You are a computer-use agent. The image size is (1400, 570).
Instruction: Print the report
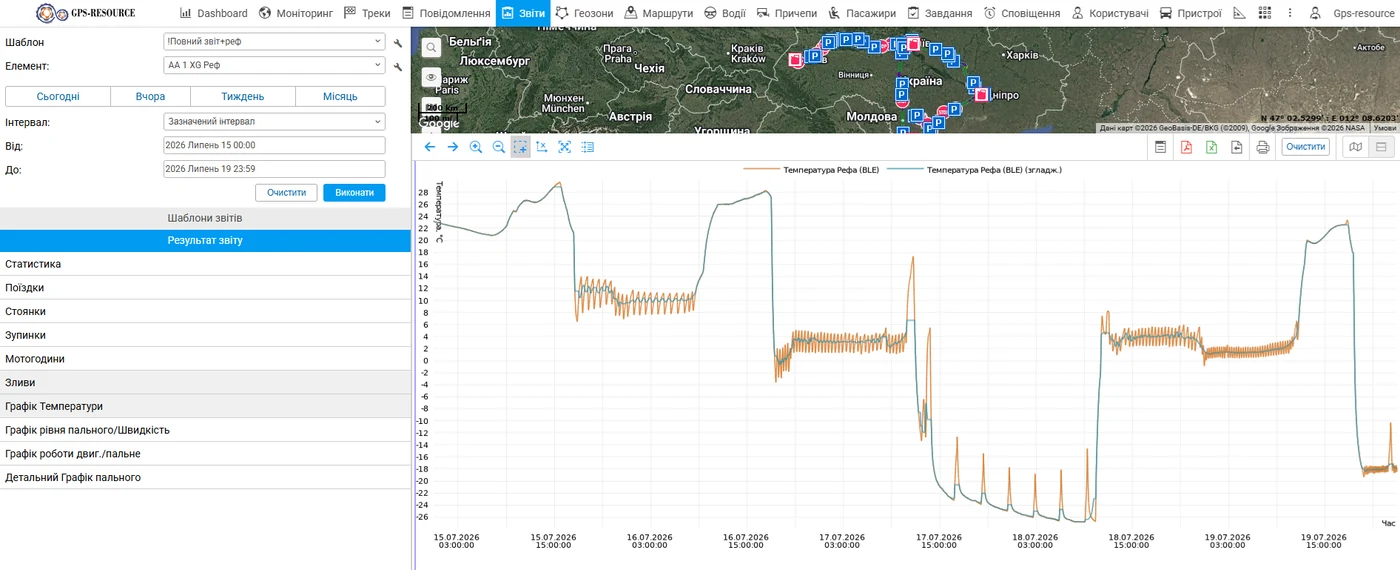(1263, 147)
